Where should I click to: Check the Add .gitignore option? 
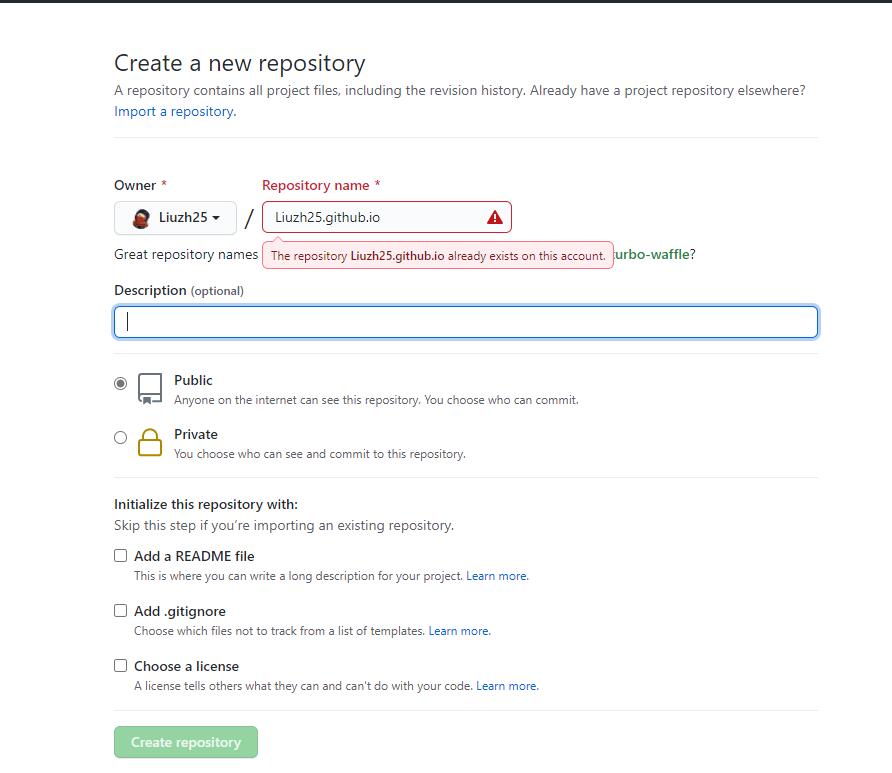click(120, 610)
